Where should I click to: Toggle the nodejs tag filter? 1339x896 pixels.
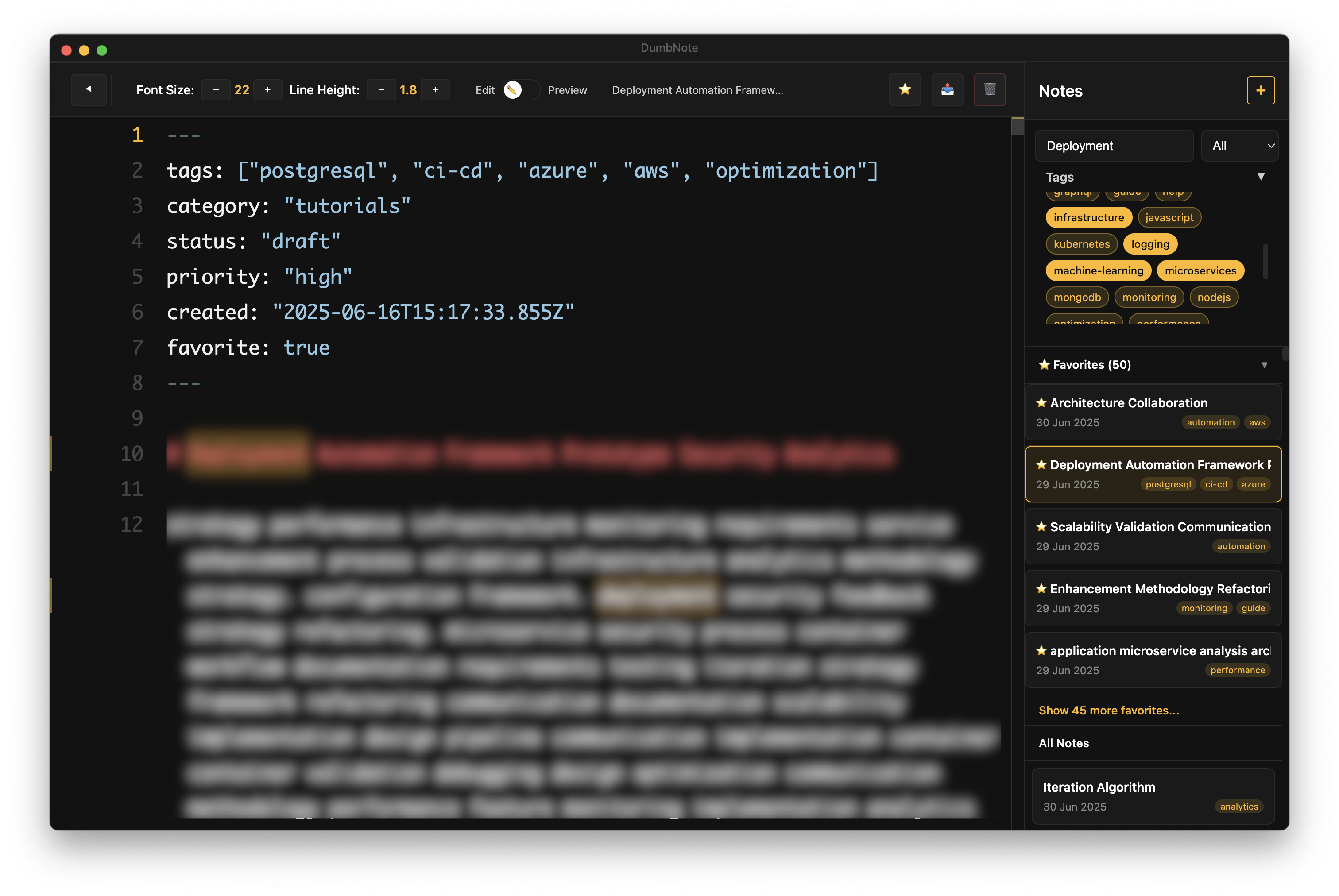click(1213, 297)
